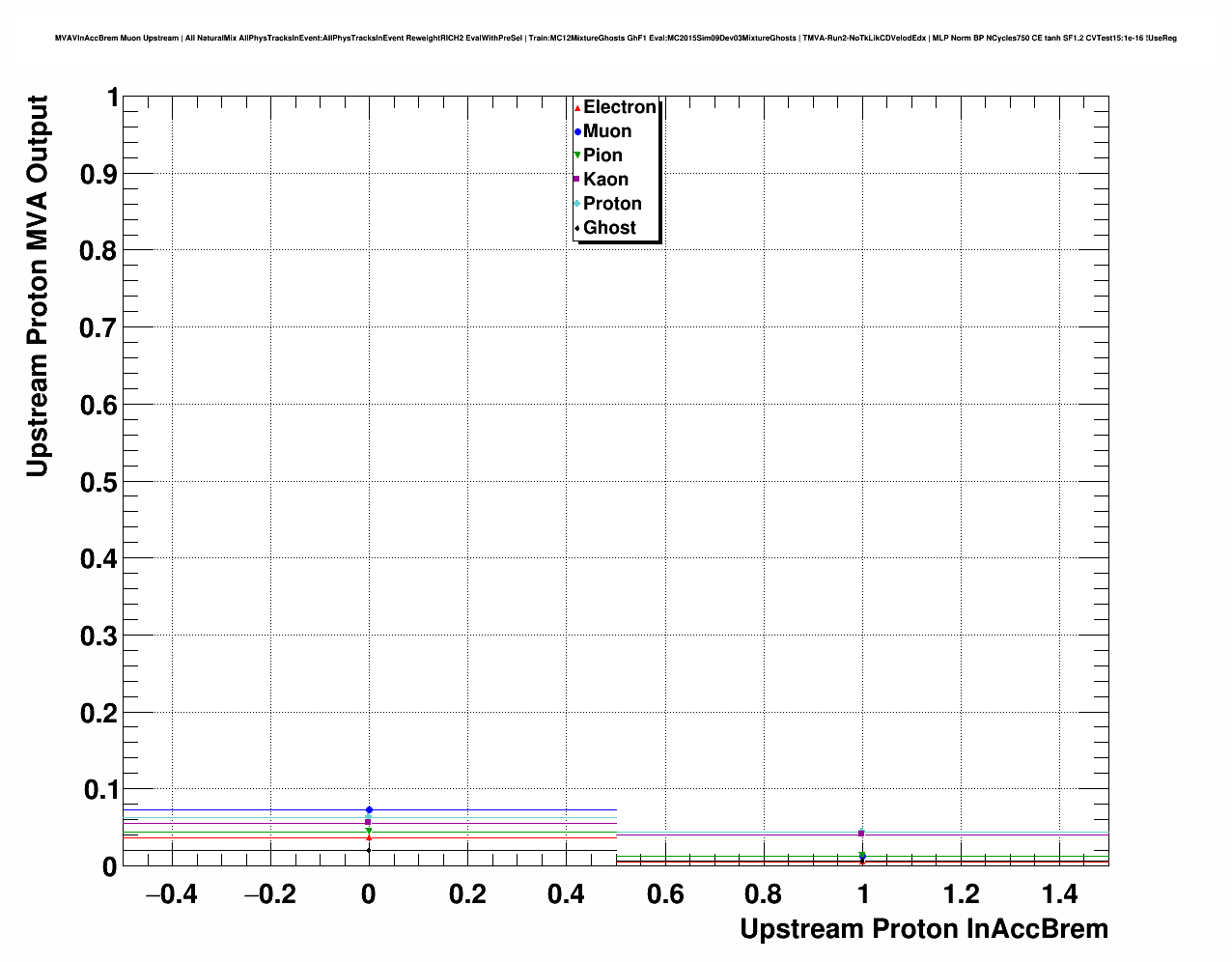The height and width of the screenshot is (962, 1232).
Task: Click the 0.6 tick label on x-axis
Action: [x=664, y=894]
